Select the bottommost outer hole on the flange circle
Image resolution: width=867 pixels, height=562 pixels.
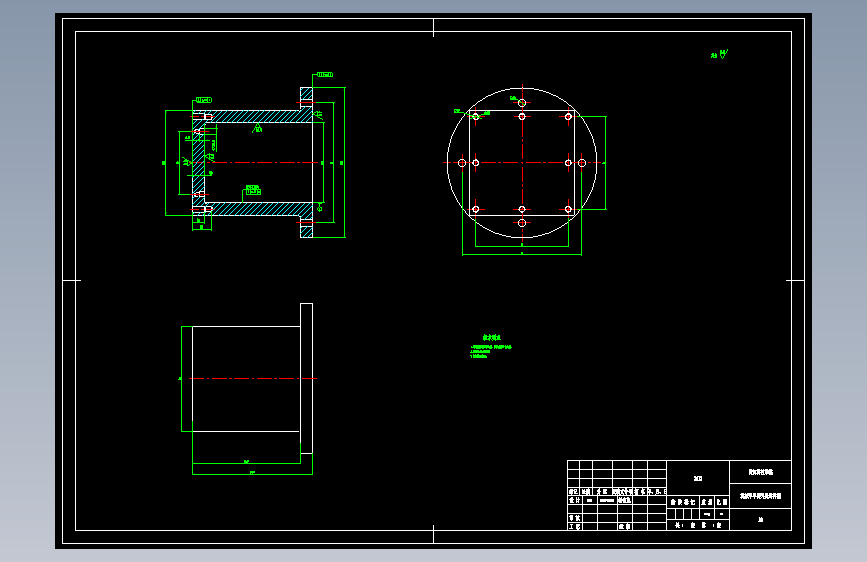click(x=522, y=223)
